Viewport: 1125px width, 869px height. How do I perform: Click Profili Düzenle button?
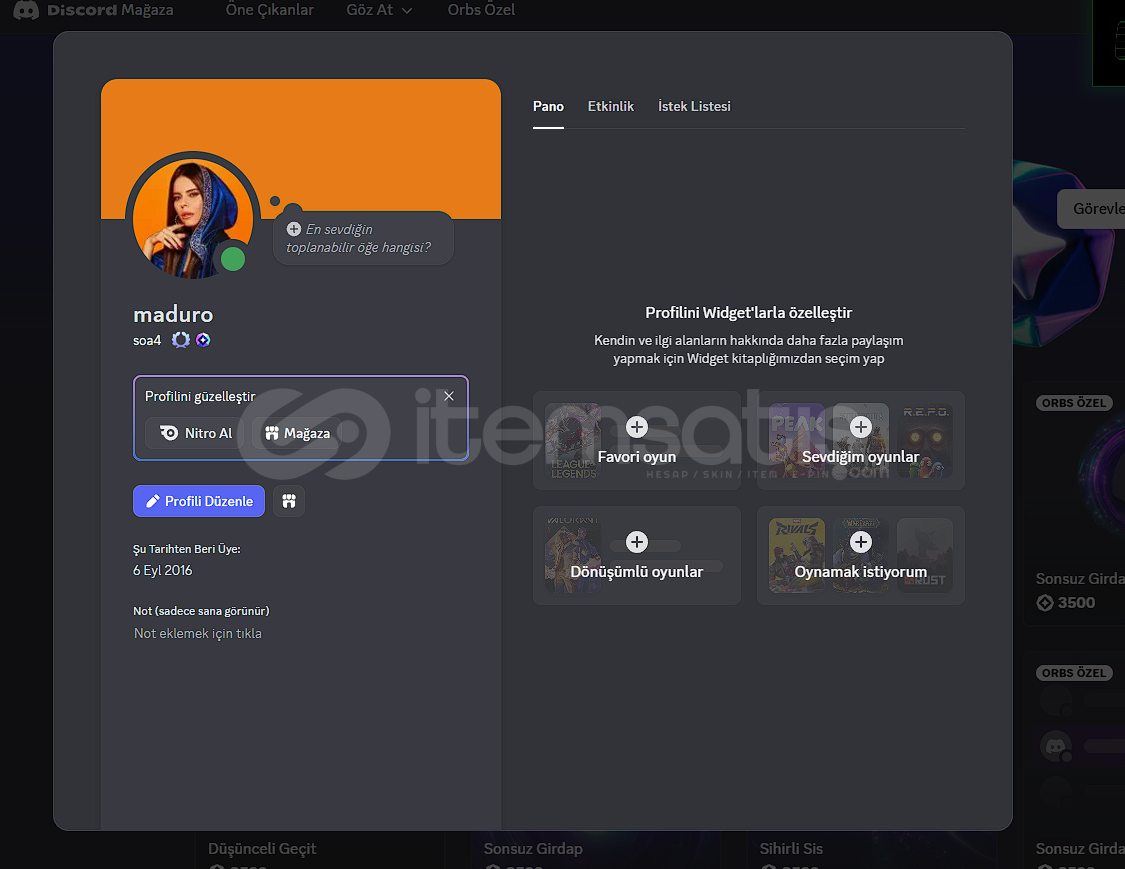pyautogui.click(x=199, y=501)
